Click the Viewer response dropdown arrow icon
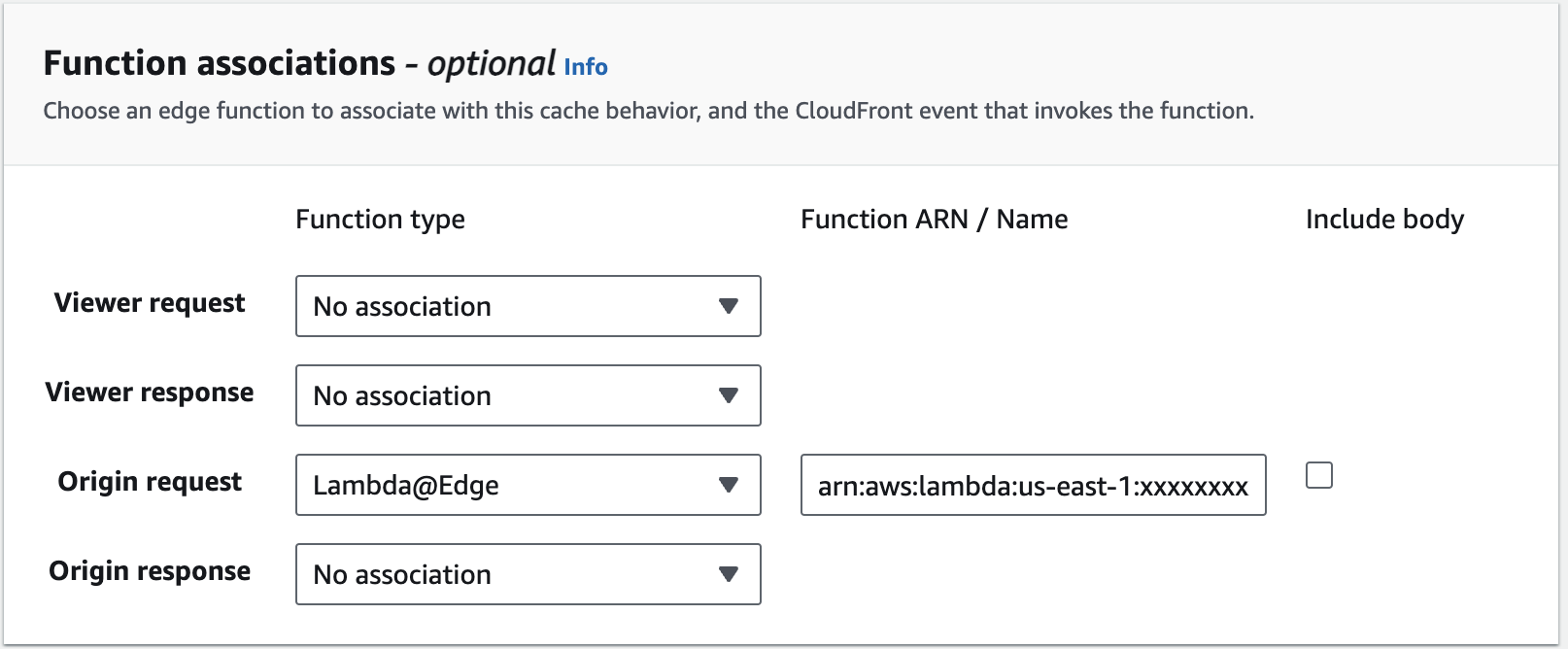 tap(729, 395)
